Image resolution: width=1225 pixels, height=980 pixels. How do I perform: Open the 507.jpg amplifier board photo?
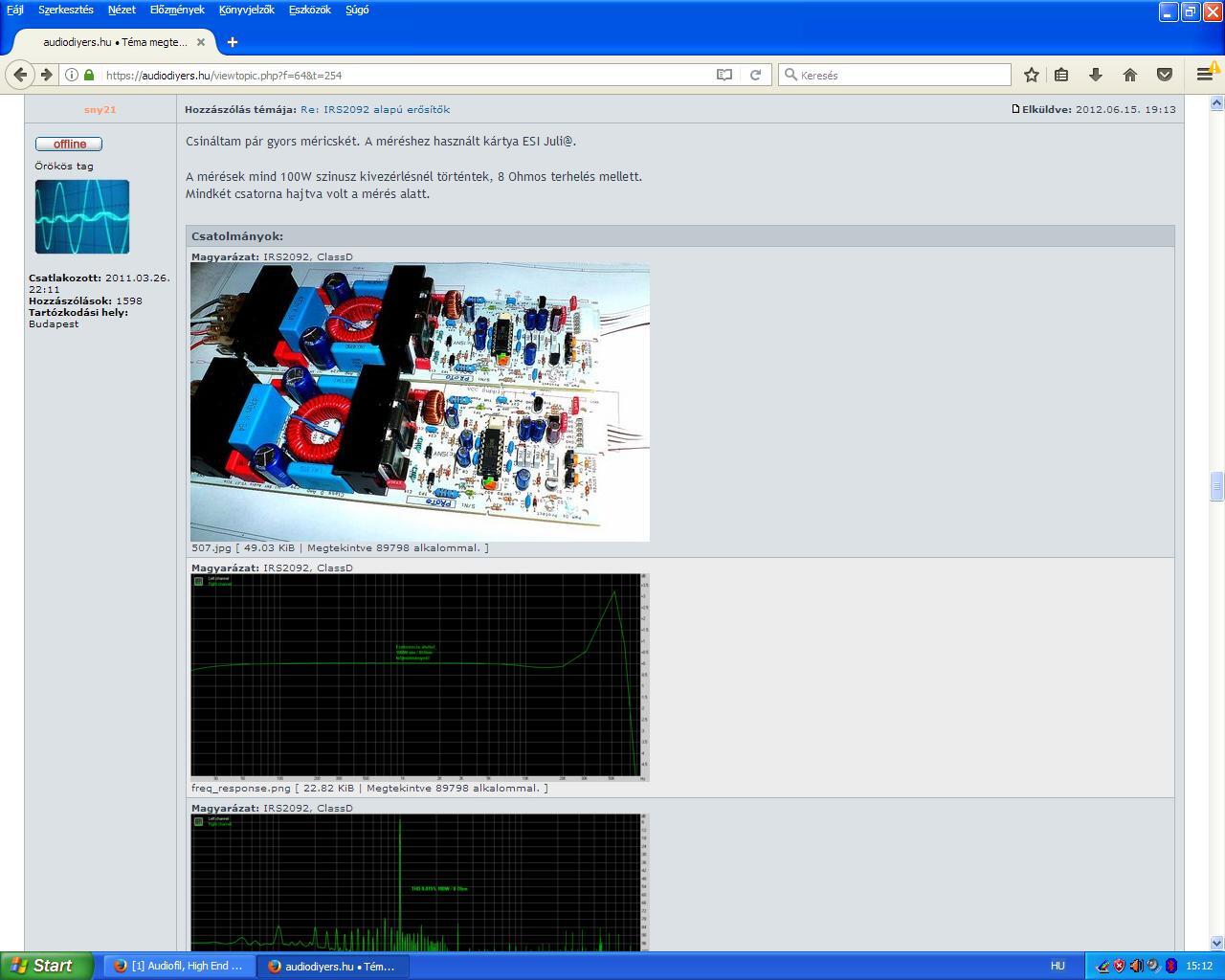coord(420,402)
